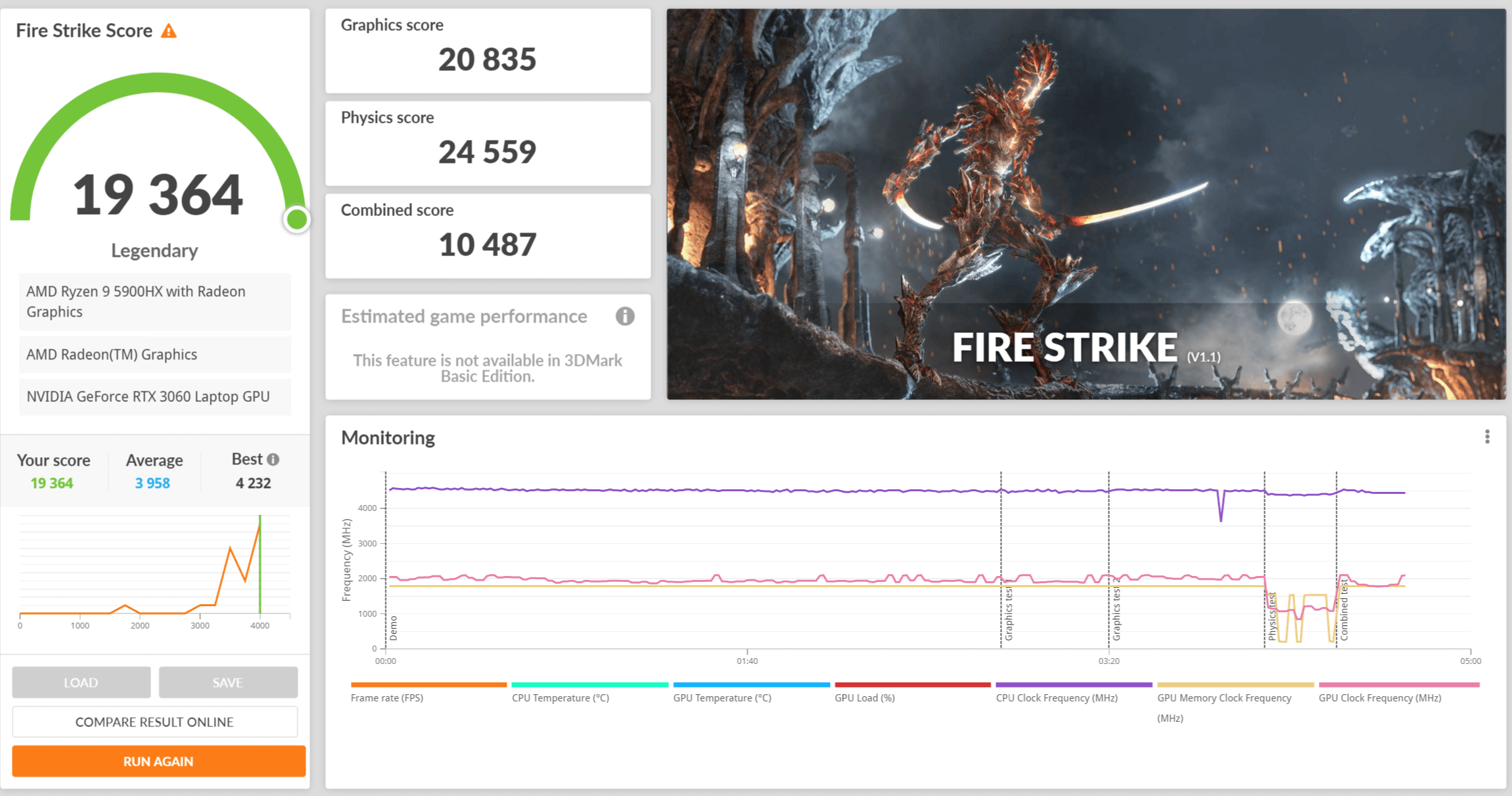The image size is (1512, 796).
Task: Click the LOAD button
Action: tap(81, 682)
